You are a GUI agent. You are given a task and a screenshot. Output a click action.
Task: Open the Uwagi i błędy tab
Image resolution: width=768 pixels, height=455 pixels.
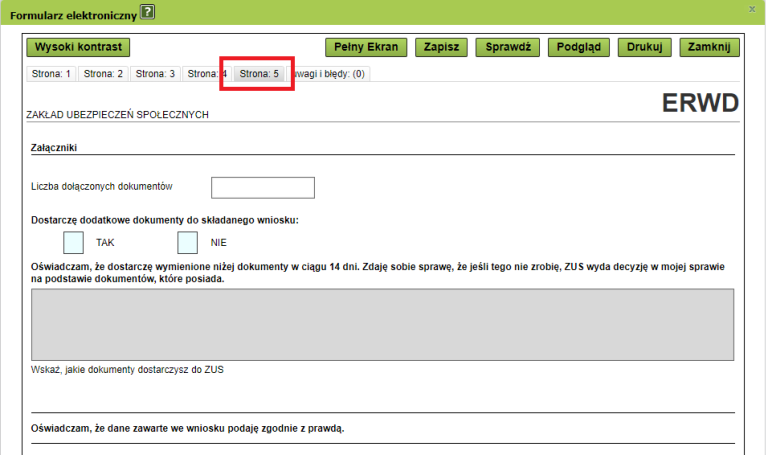(x=329, y=73)
